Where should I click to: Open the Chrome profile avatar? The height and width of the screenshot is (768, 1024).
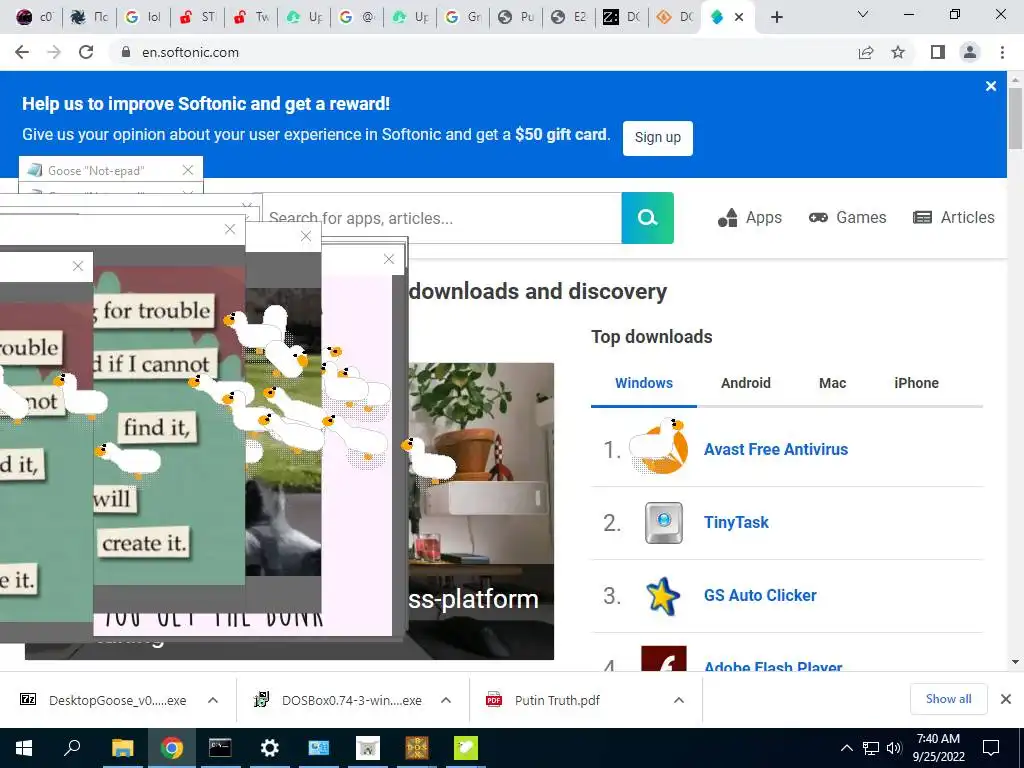tap(970, 52)
